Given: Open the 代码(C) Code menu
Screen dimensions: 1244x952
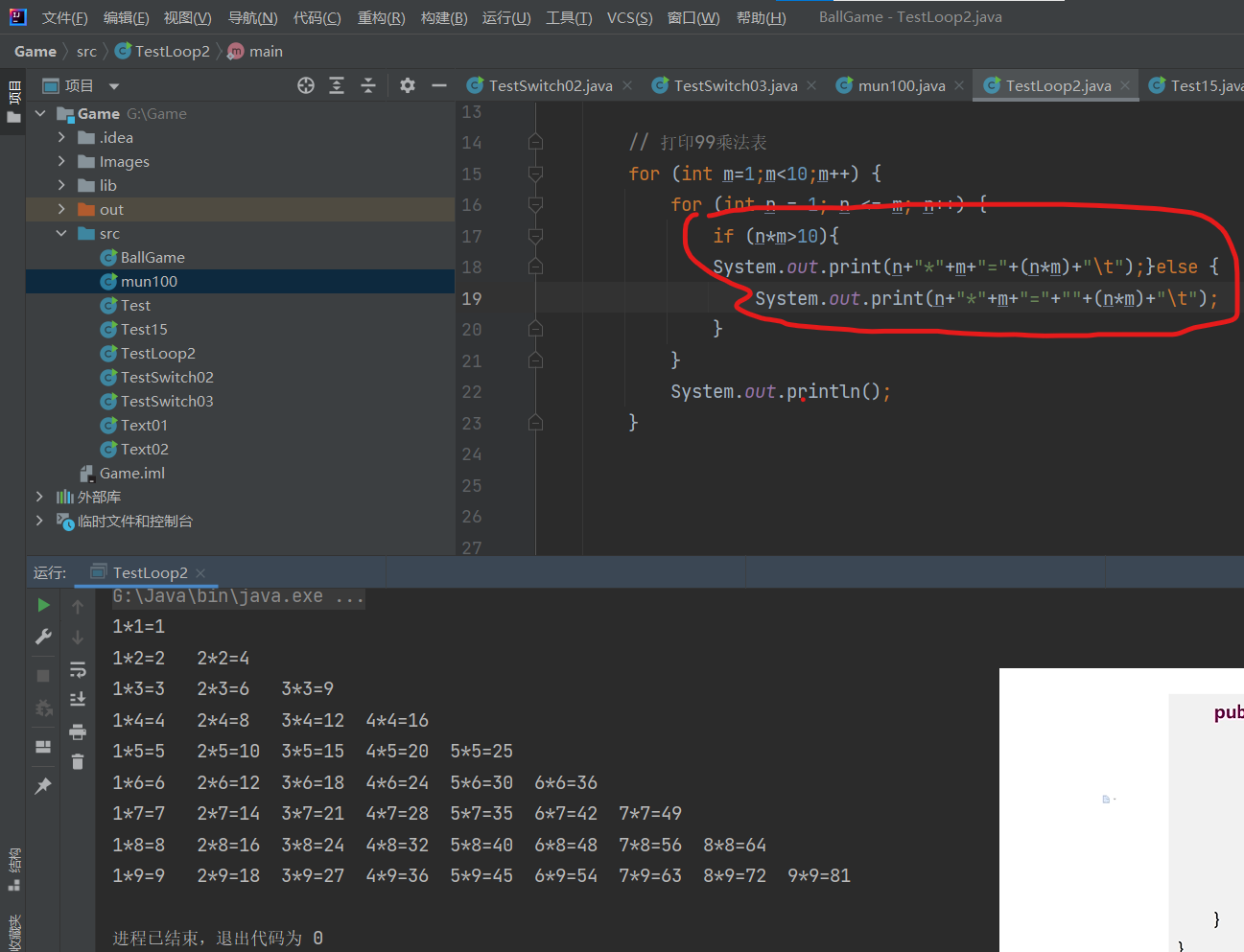Looking at the screenshot, I should click(x=317, y=17).
